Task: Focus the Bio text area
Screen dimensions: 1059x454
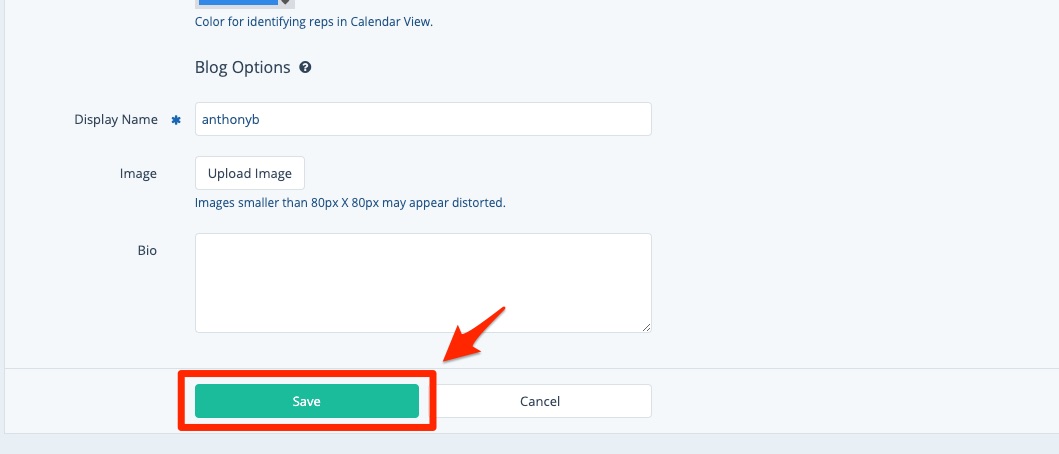Action: [423, 282]
